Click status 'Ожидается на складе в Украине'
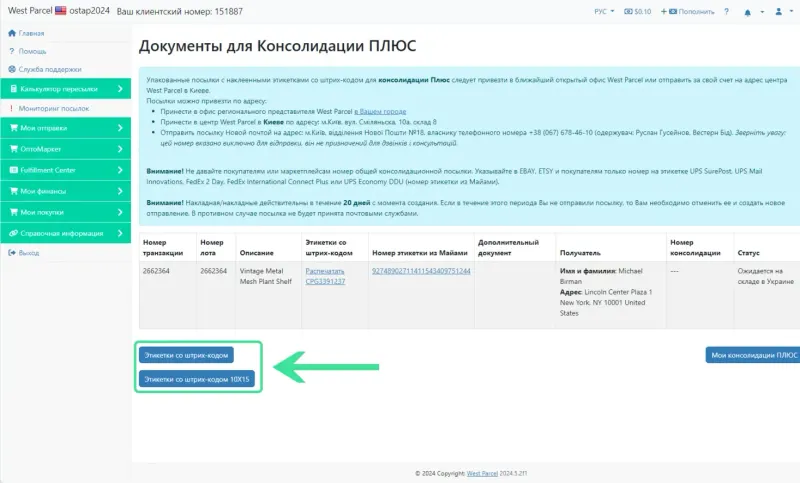 click(x=765, y=276)
